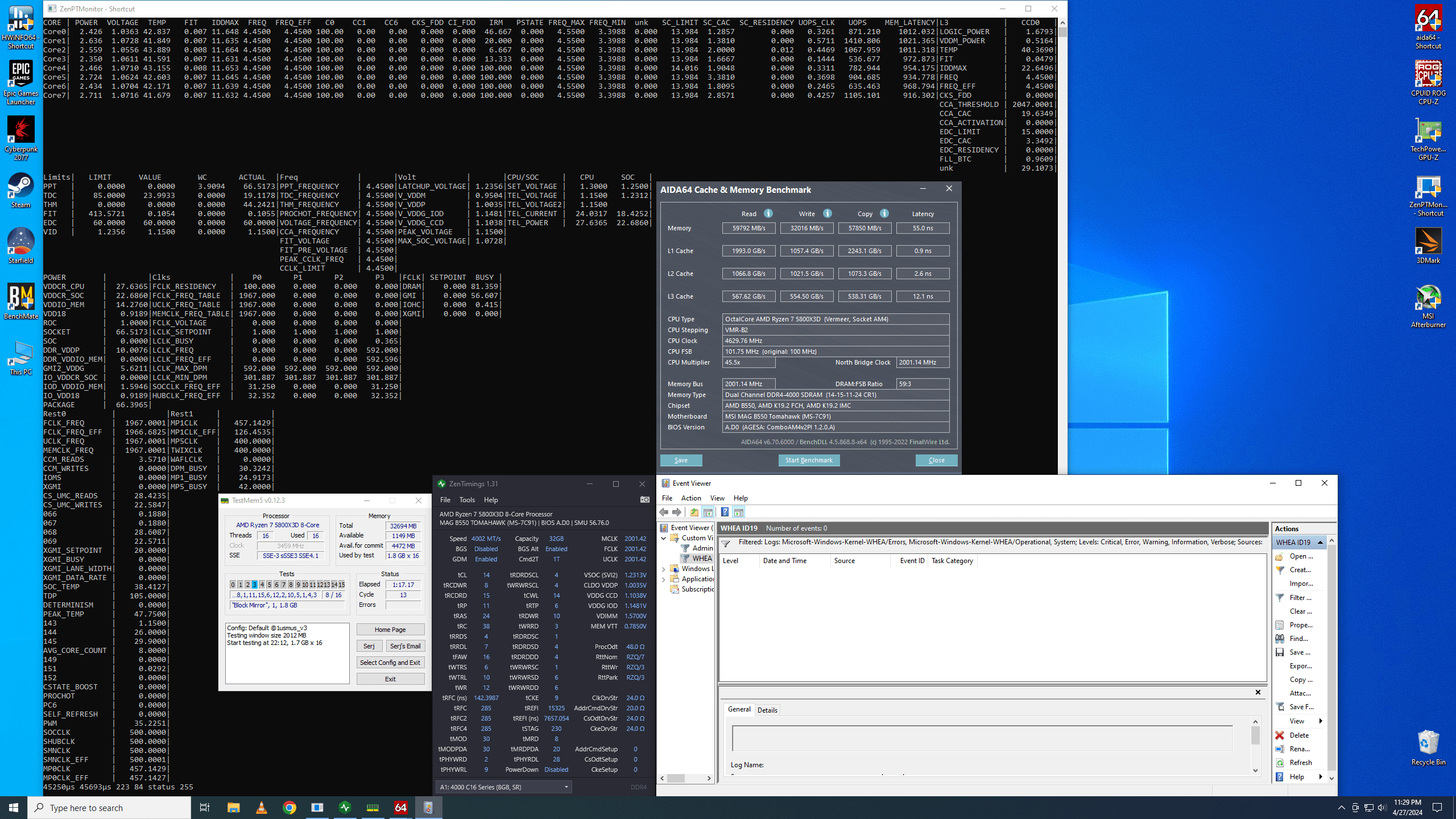This screenshot has width=1456, height=819.
Task: Take a screenshot with ZenTimings camera icon
Action: click(x=644, y=500)
